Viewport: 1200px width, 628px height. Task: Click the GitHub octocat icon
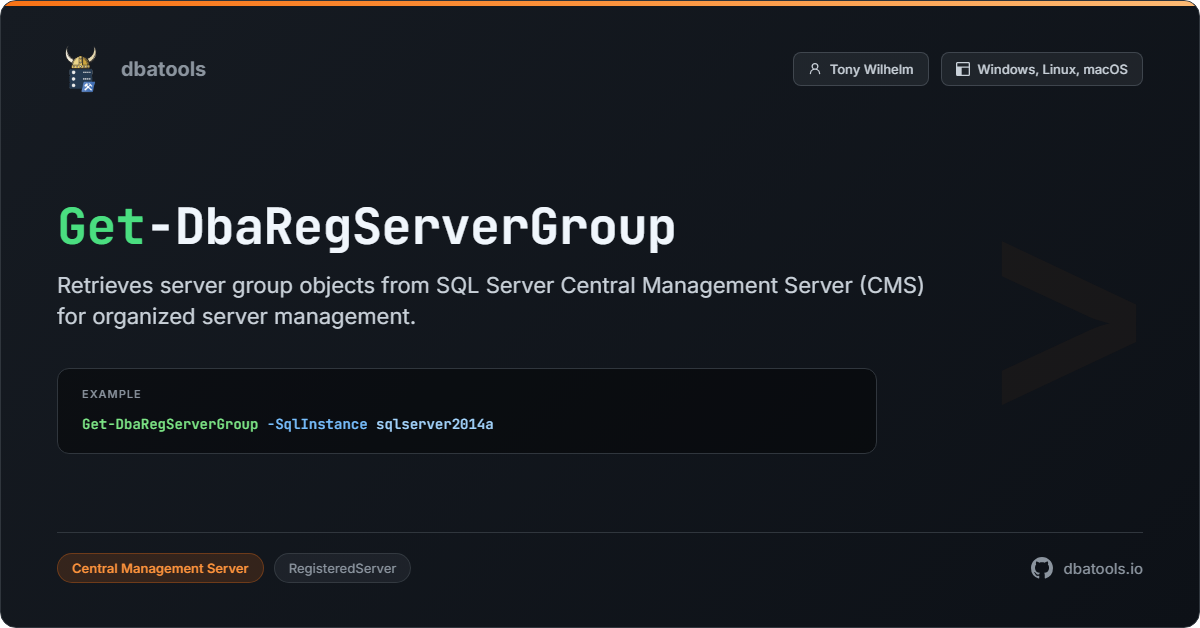[1042, 568]
